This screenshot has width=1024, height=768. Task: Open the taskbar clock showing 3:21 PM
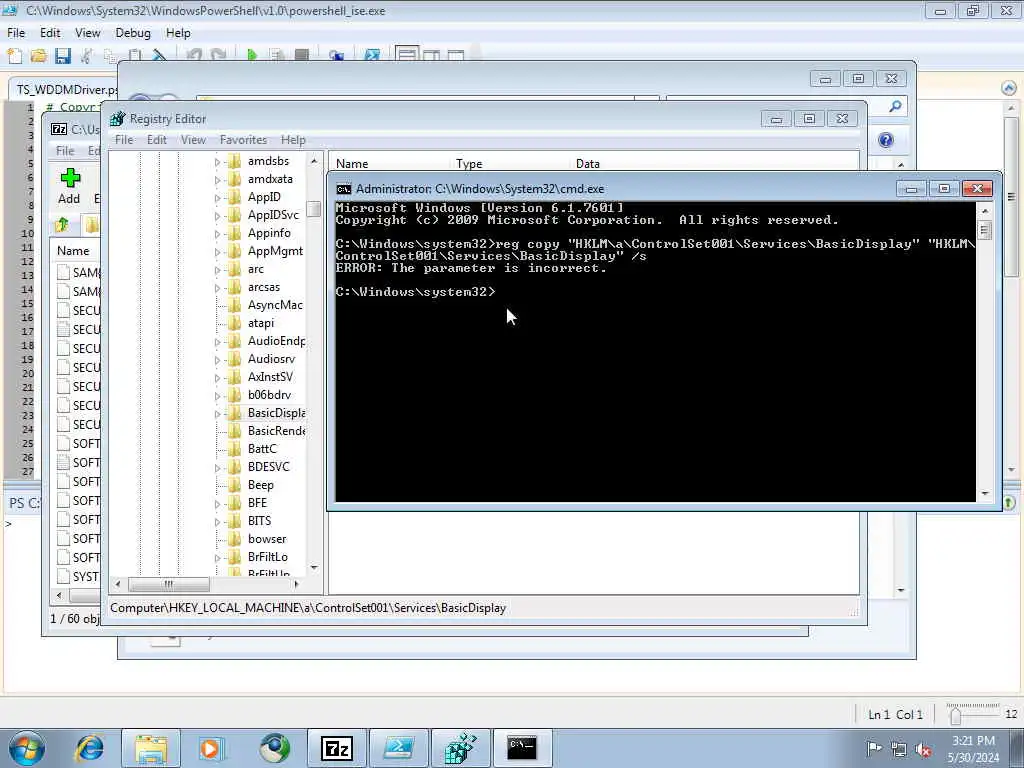973,749
